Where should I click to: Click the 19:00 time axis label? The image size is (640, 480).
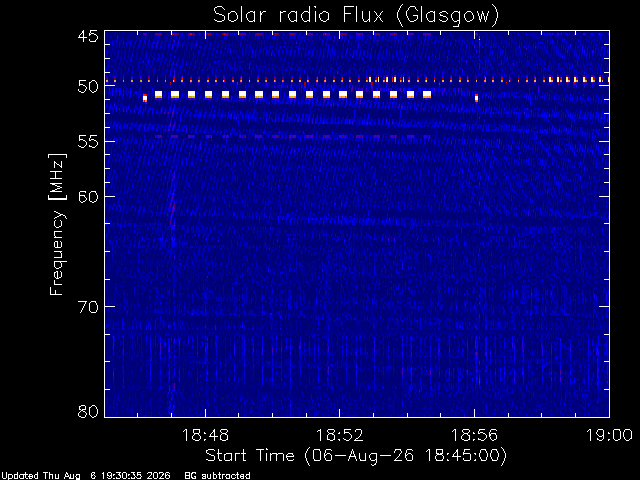click(x=609, y=435)
